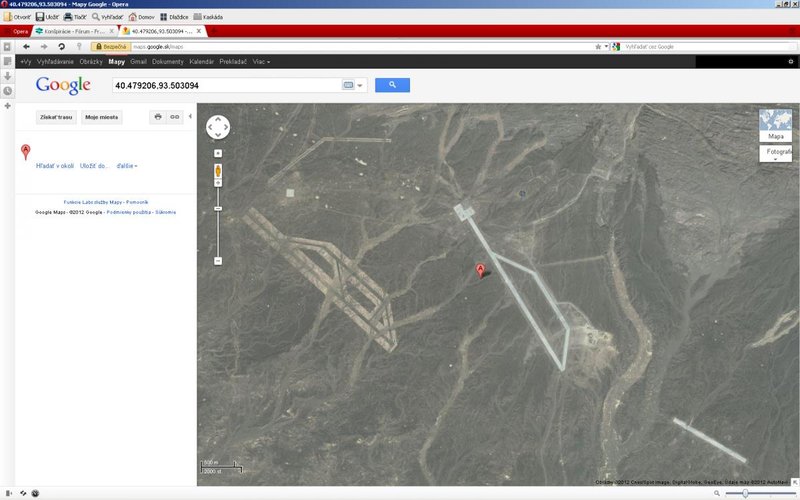Click the 'Získať trasu' button
800x500 pixels.
coord(56,117)
